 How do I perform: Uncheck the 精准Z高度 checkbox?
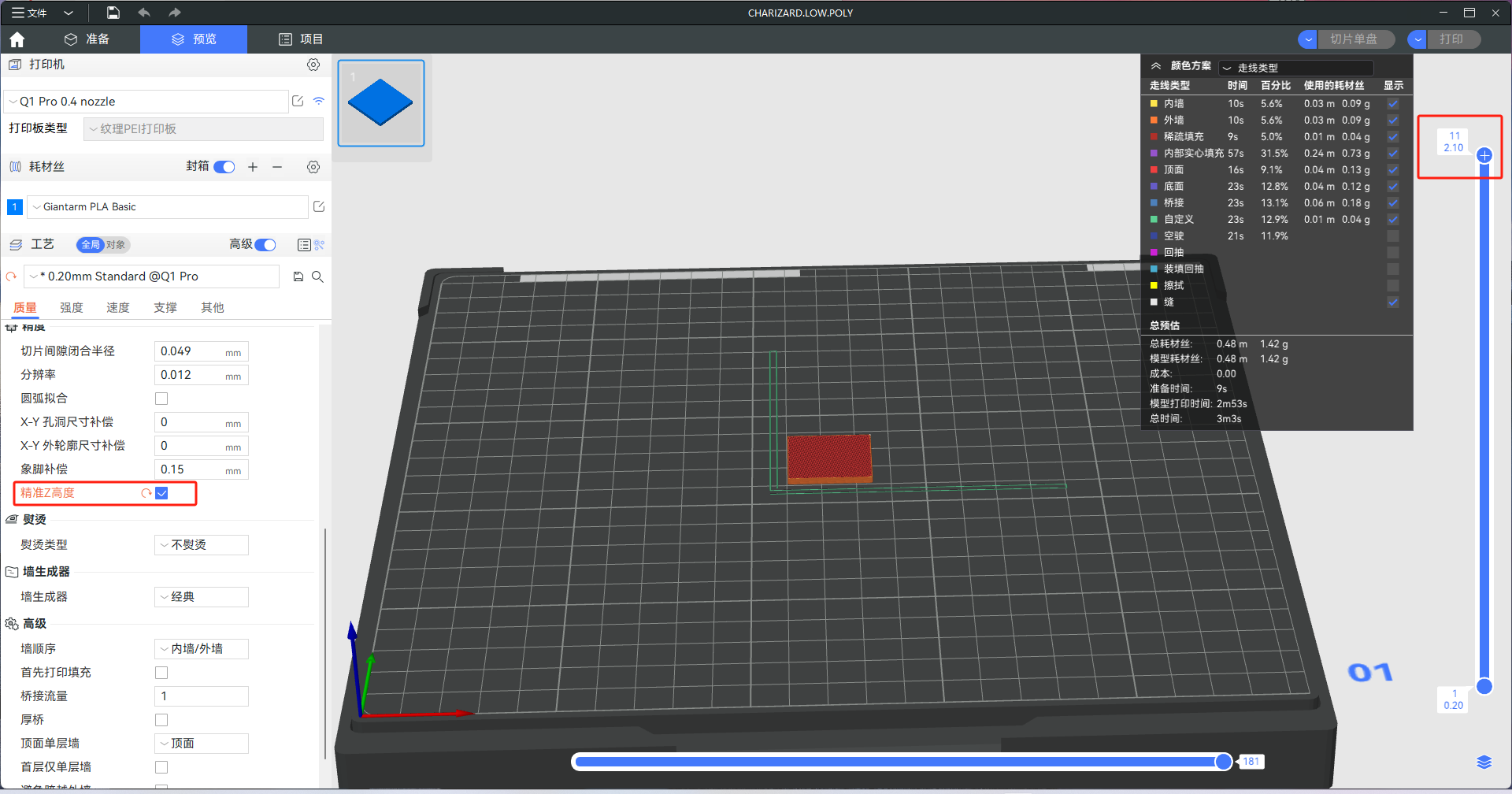pyautogui.click(x=162, y=493)
